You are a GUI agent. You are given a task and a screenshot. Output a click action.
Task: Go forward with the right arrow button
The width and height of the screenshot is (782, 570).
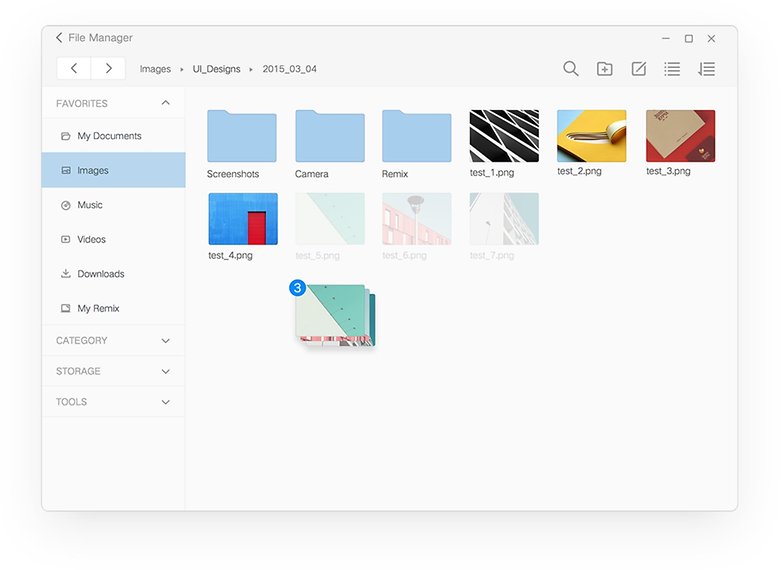(108, 68)
